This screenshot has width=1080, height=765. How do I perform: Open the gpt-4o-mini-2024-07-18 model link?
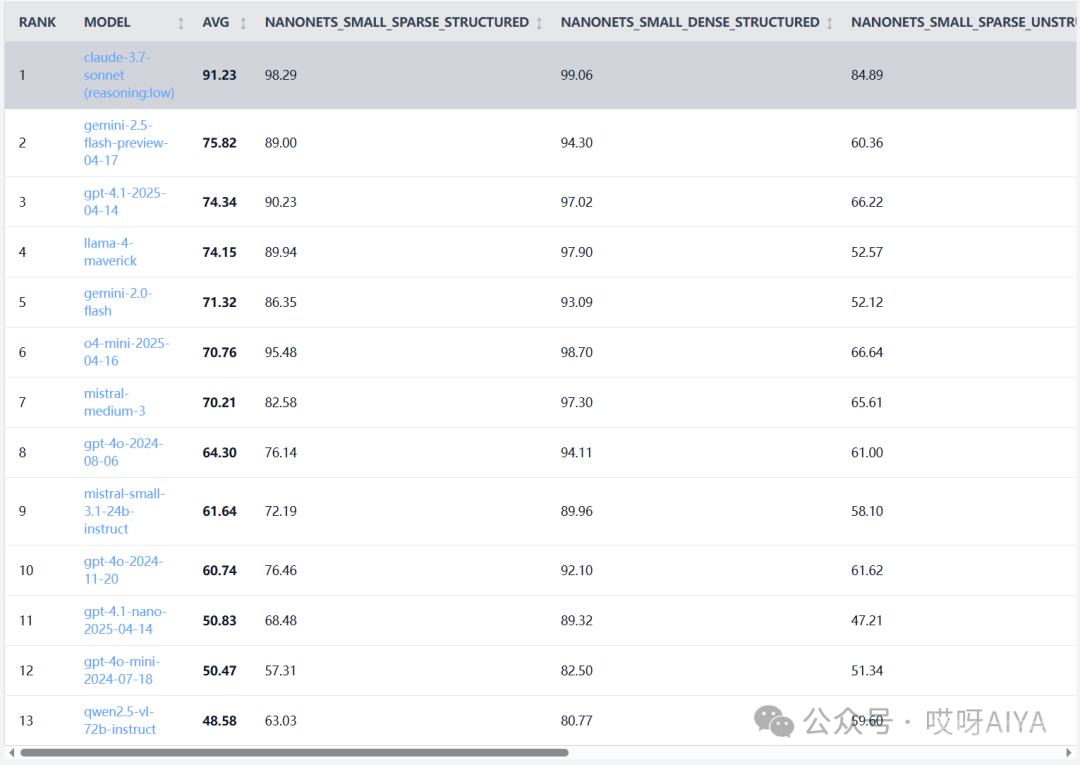click(x=122, y=670)
